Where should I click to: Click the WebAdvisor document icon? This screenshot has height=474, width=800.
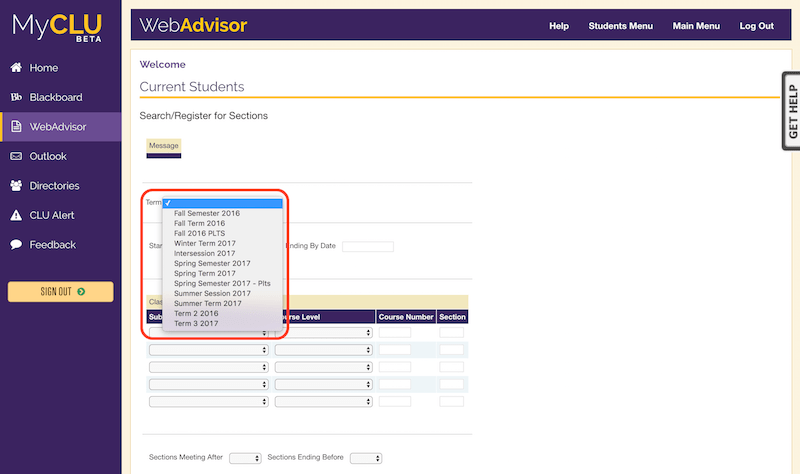coord(16,127)
